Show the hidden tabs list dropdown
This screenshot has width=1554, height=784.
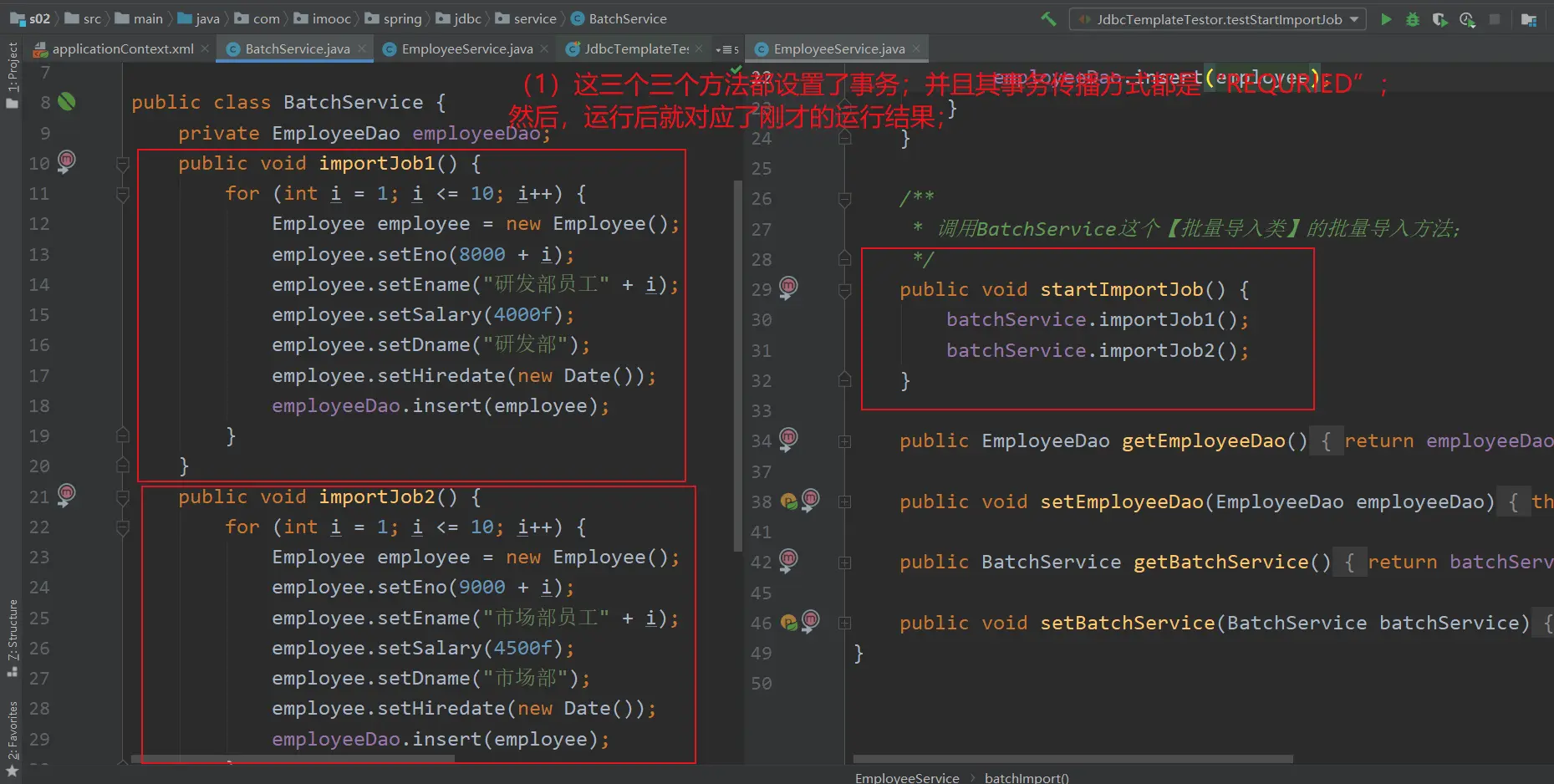726,49
